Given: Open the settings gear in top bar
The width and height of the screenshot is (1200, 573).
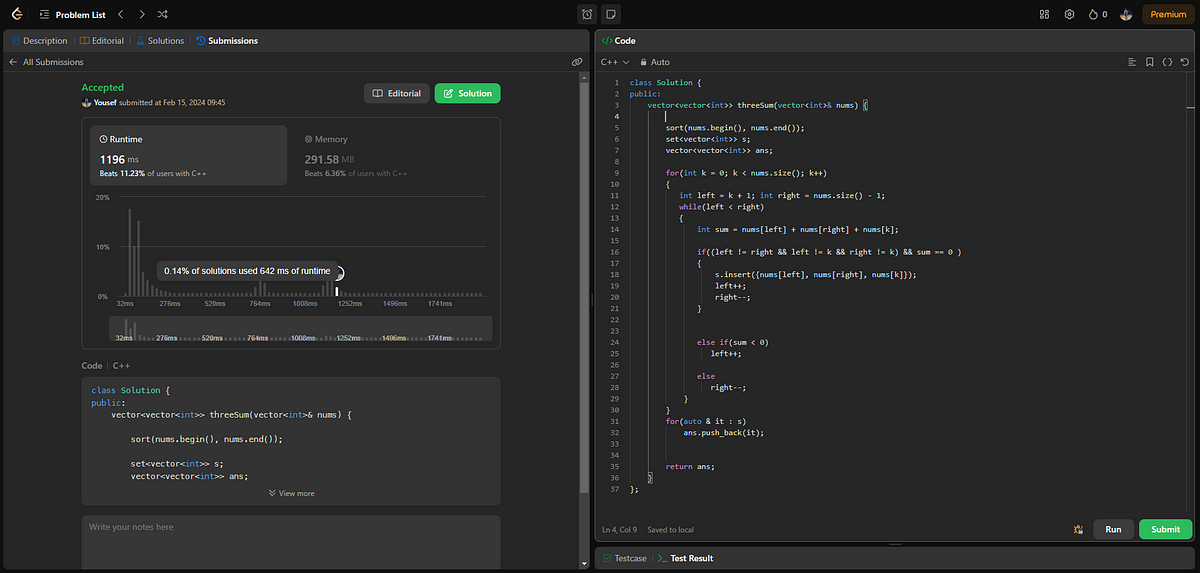Looking at the screenshot, I should coord(1069,14).
